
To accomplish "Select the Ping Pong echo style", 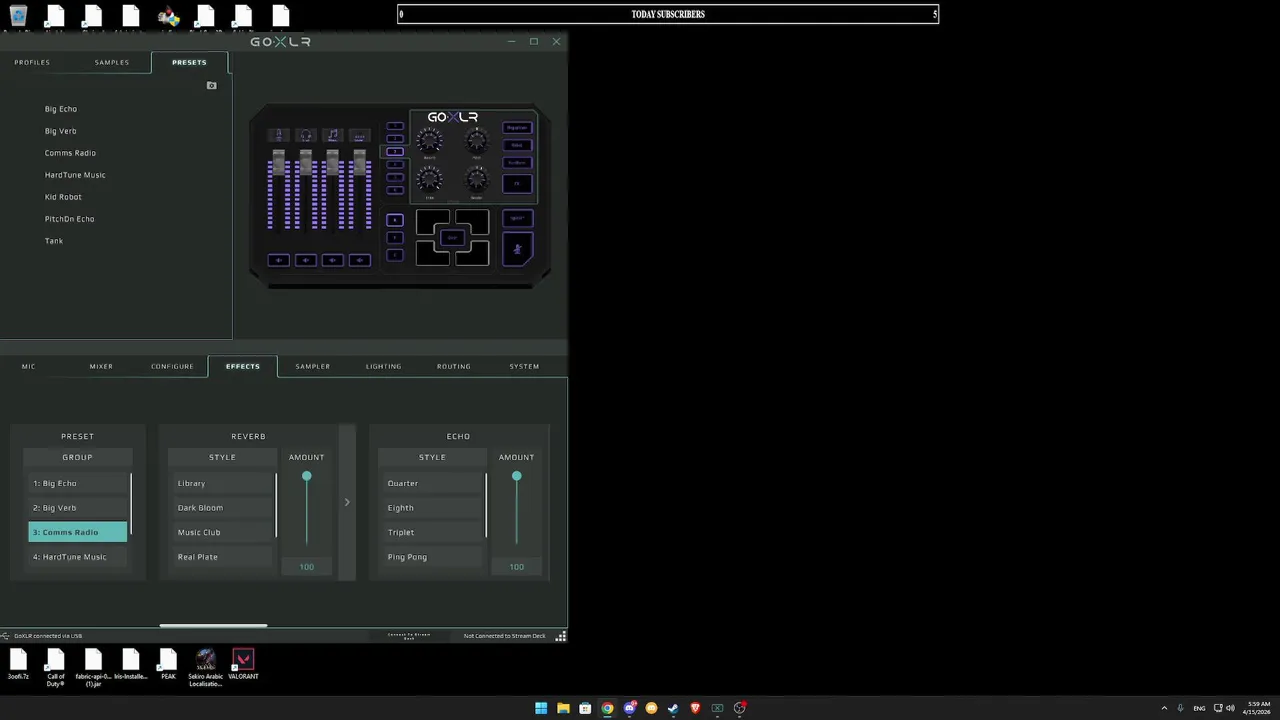I will pyautogui.click(x=432, y=557).
